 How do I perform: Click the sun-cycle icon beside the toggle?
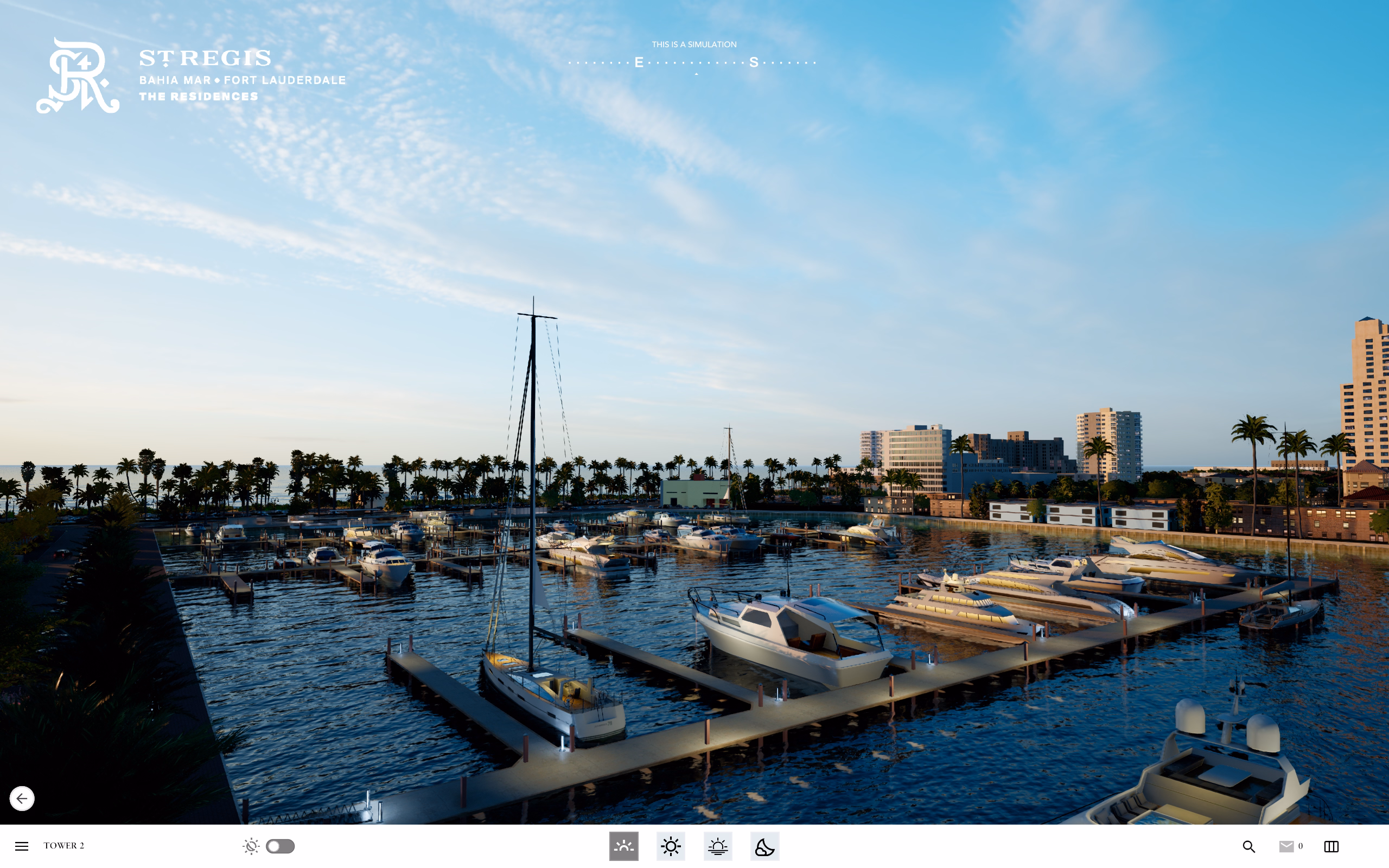[x=251, y=846]
